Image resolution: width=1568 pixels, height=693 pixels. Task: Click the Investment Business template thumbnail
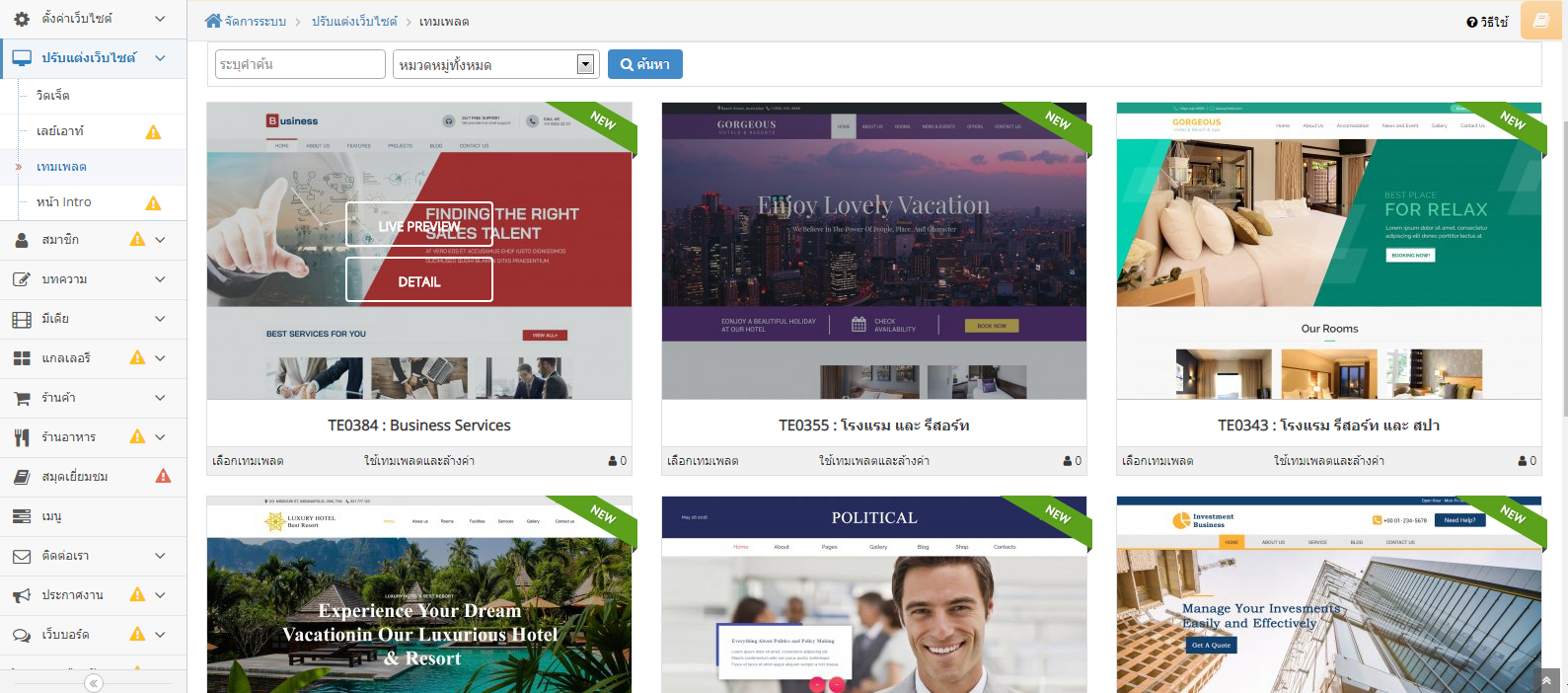coord(1329,594)
